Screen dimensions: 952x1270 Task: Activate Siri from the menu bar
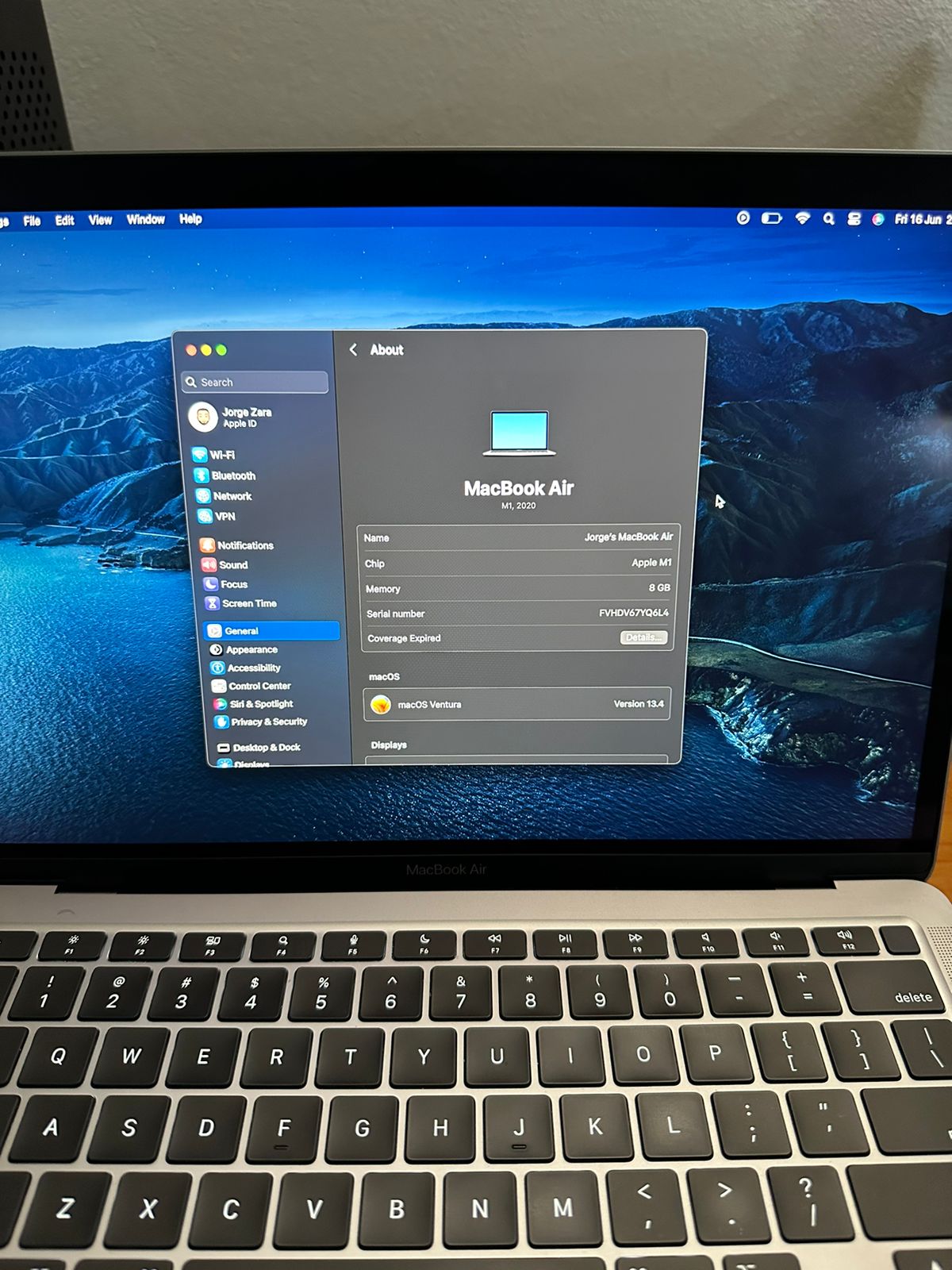[878, 219]
